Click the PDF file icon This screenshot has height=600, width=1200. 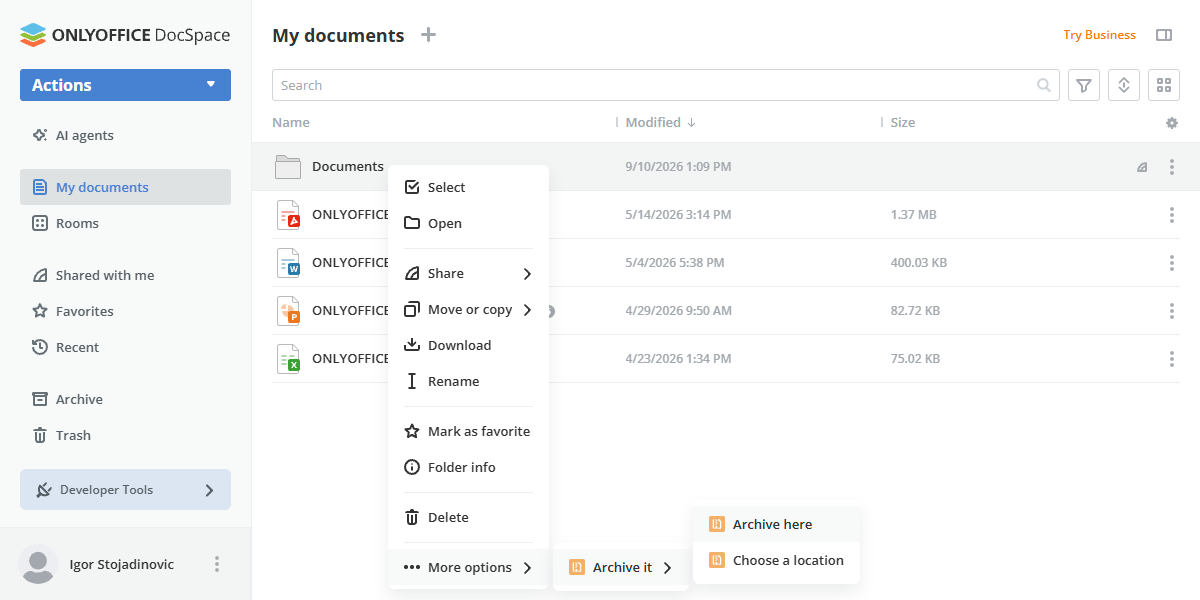tap(288, 215)
